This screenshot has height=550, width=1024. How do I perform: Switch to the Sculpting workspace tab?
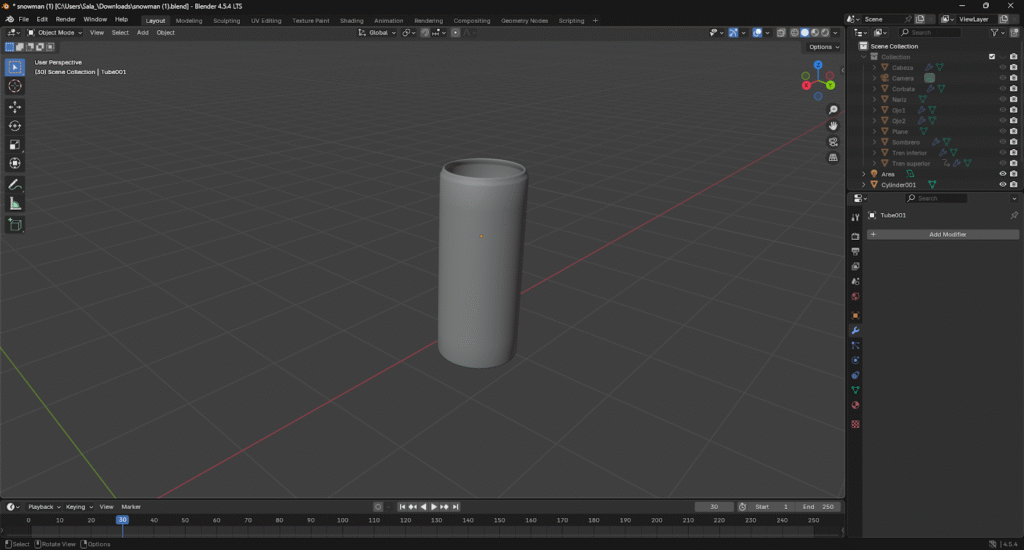click(x=227, y=20)
